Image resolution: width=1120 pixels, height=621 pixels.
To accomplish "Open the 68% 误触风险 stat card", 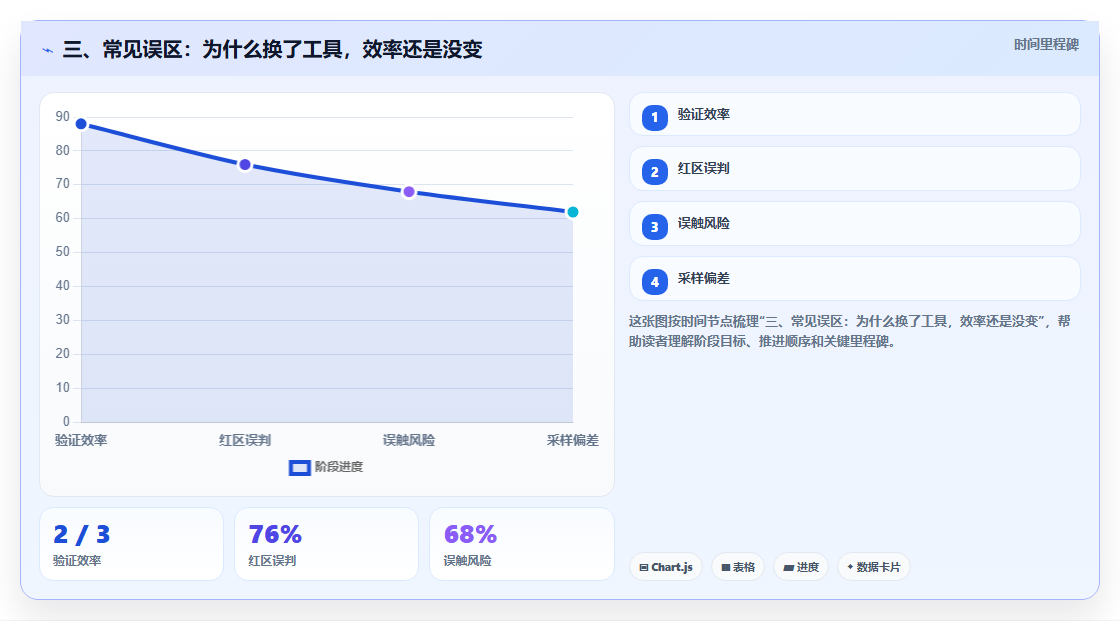I will click(521, 545).
